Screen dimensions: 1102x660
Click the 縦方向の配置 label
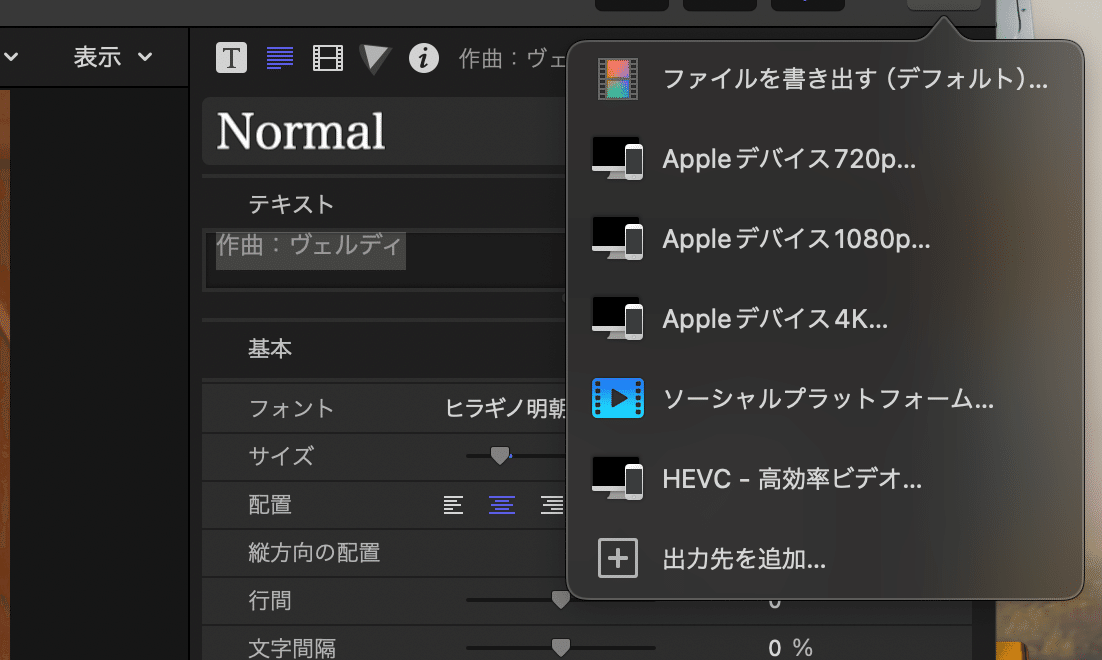[314, 552]
